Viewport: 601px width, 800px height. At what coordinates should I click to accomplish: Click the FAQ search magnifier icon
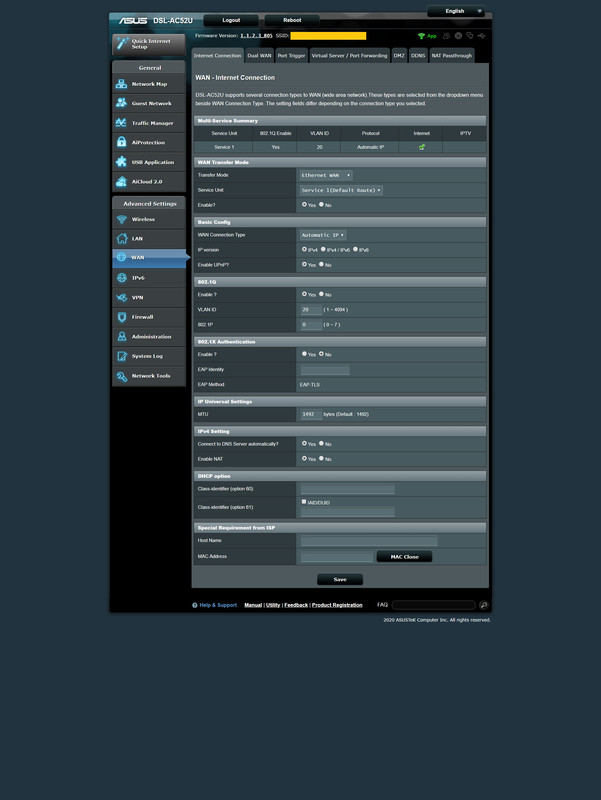pos(484,605)
